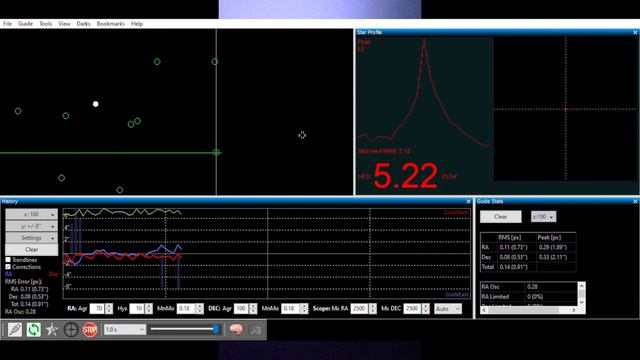Increase RA Agr with up arrow
The image size is (640, 360).
coord(109,306)
